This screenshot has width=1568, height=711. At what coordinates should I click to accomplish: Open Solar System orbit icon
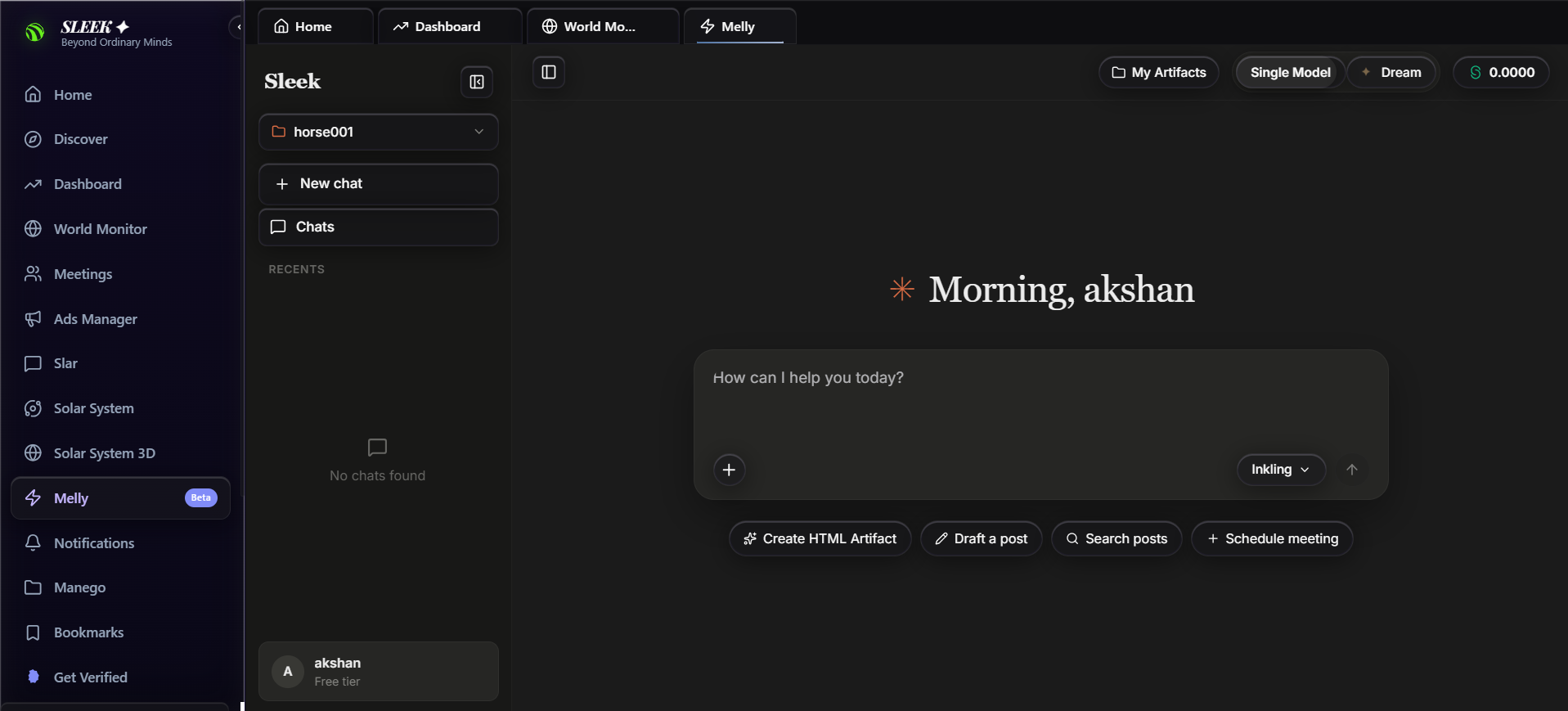tap(33, 408)
